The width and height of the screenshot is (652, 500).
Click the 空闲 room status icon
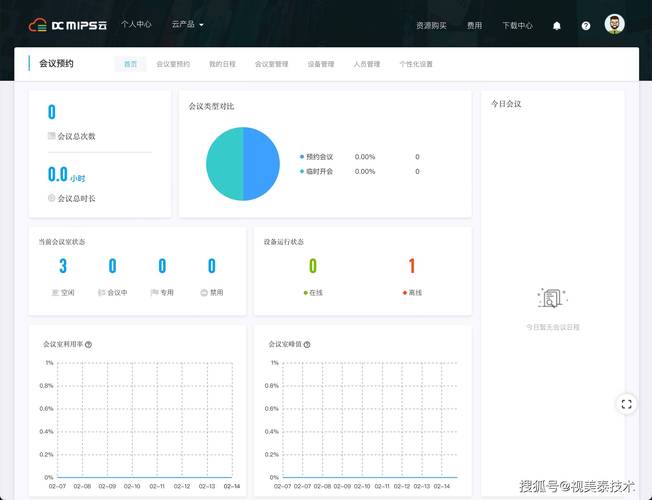(55, 292)
